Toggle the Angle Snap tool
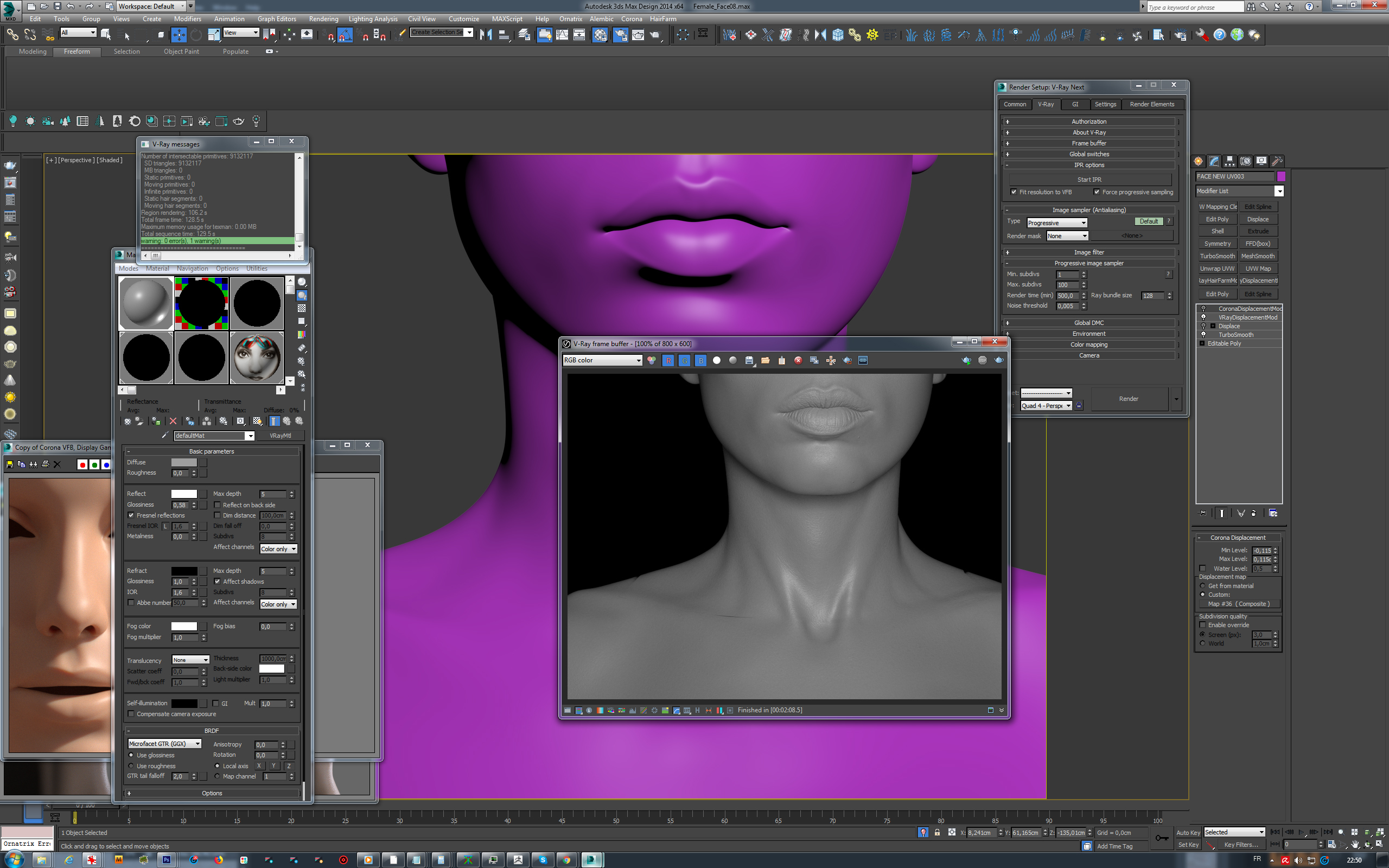This screenshot has height=868, width=1389. click(x=345, y=35)
